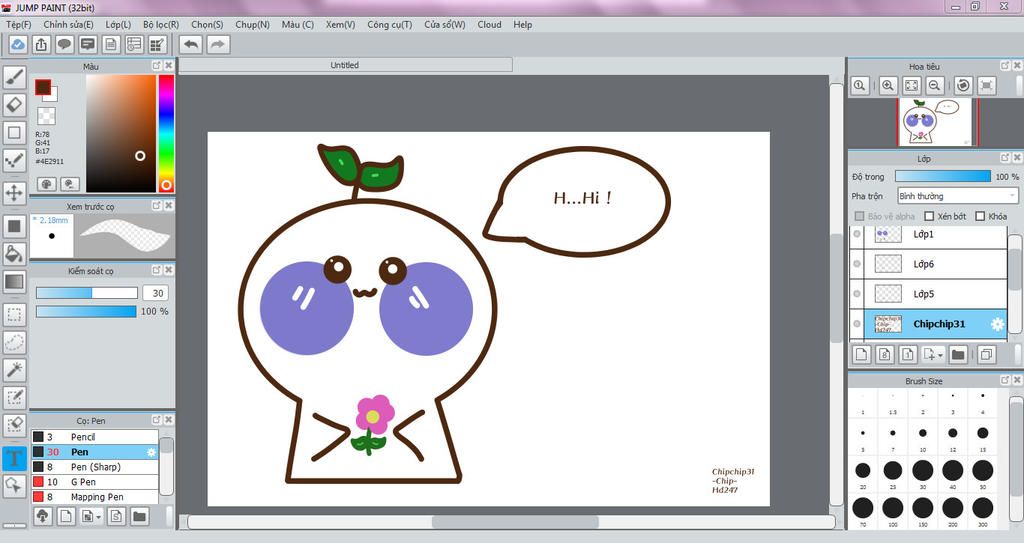The height and width of the screenshot is (543, 1024).
Task: Select the transparent color checker swatch
Action: (46, 116)
